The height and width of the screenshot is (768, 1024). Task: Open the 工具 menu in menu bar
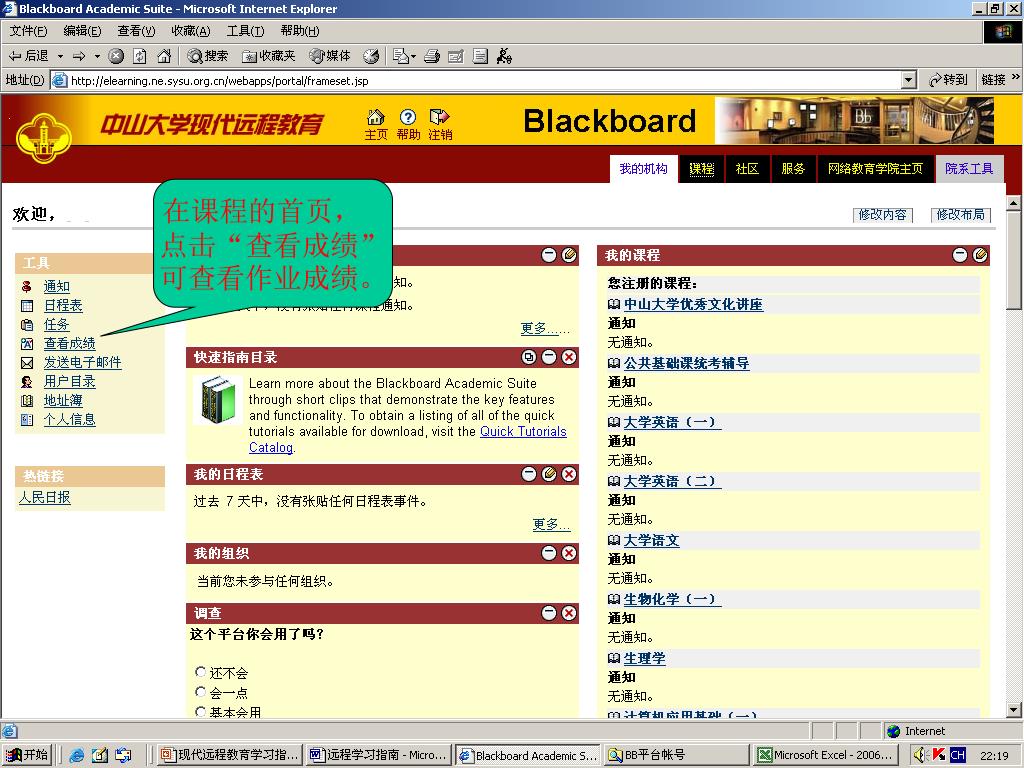246,31
